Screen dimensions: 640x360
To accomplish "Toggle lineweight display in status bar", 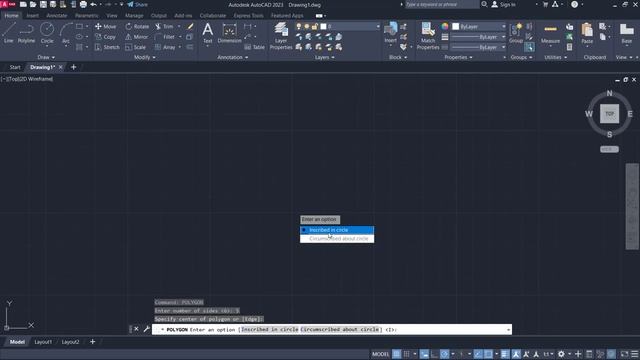I will click(505, 354).
